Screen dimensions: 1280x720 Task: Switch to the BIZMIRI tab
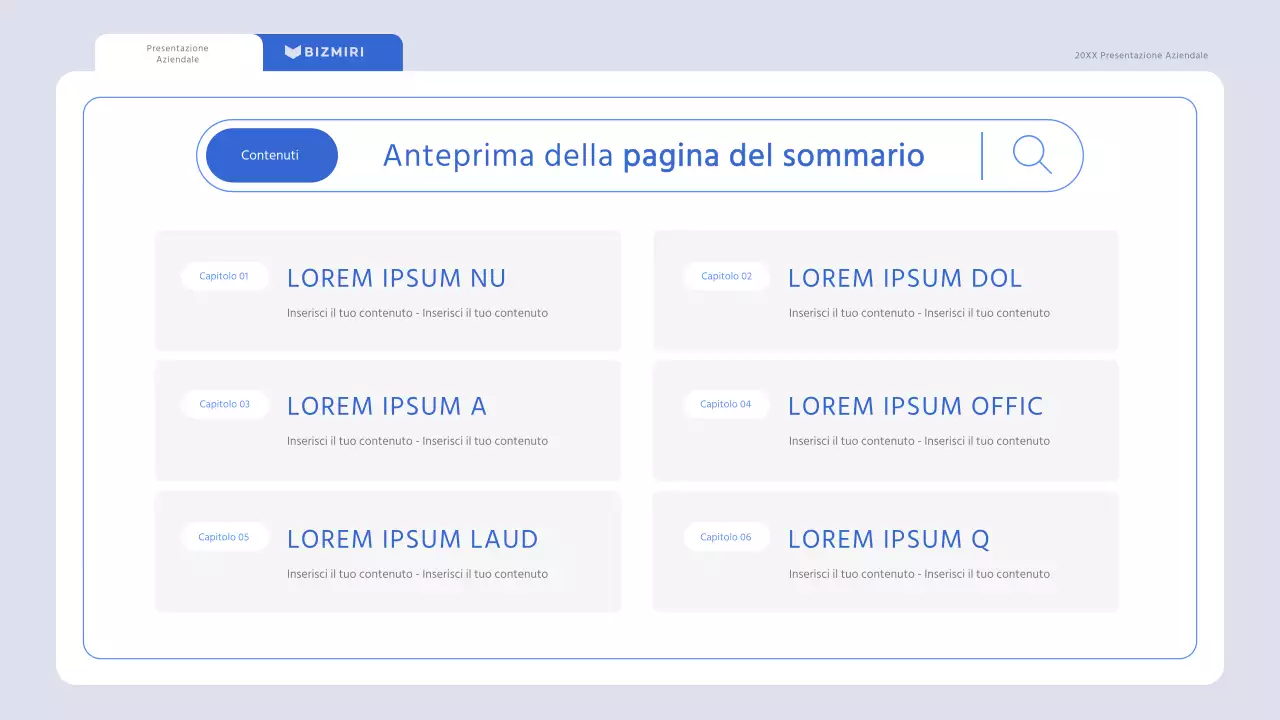coord(332,52)
